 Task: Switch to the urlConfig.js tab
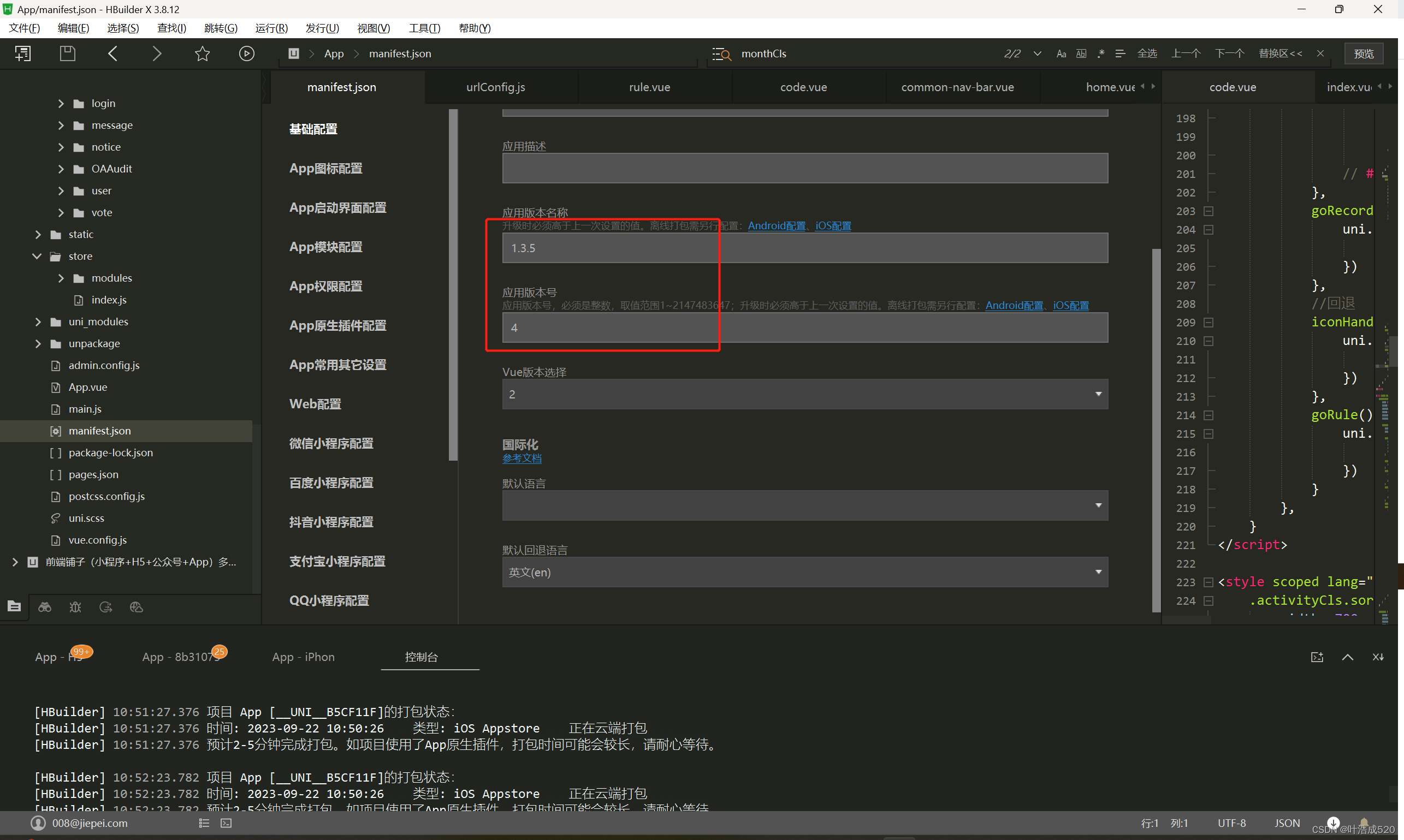click(x=495, y=87)
